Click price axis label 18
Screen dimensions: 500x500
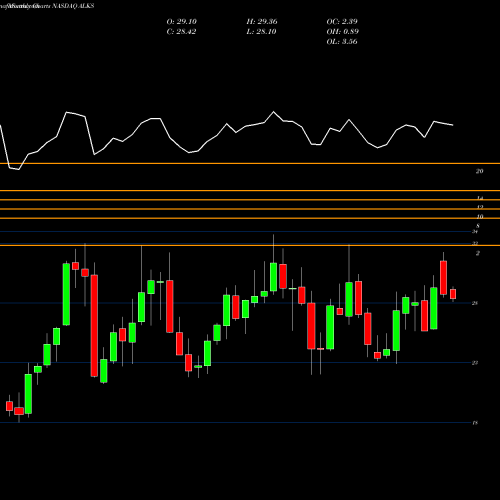(x=475, y=423)
